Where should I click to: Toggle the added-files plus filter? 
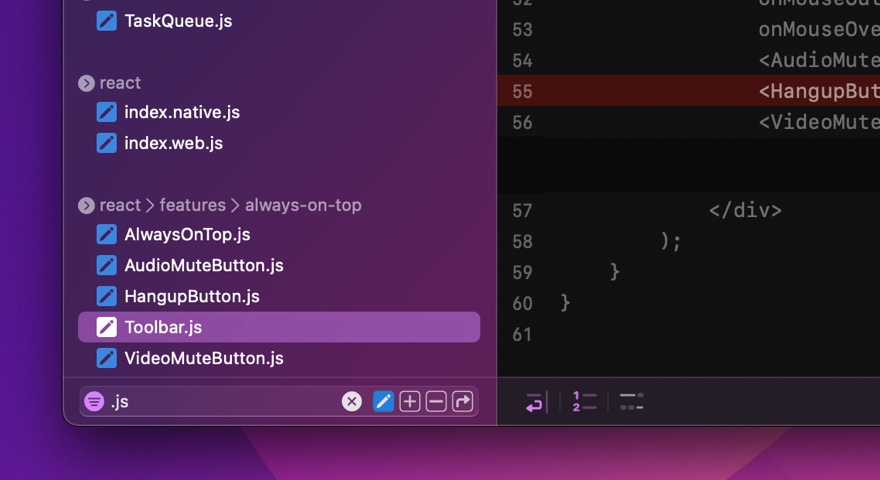tap(410, 401)
